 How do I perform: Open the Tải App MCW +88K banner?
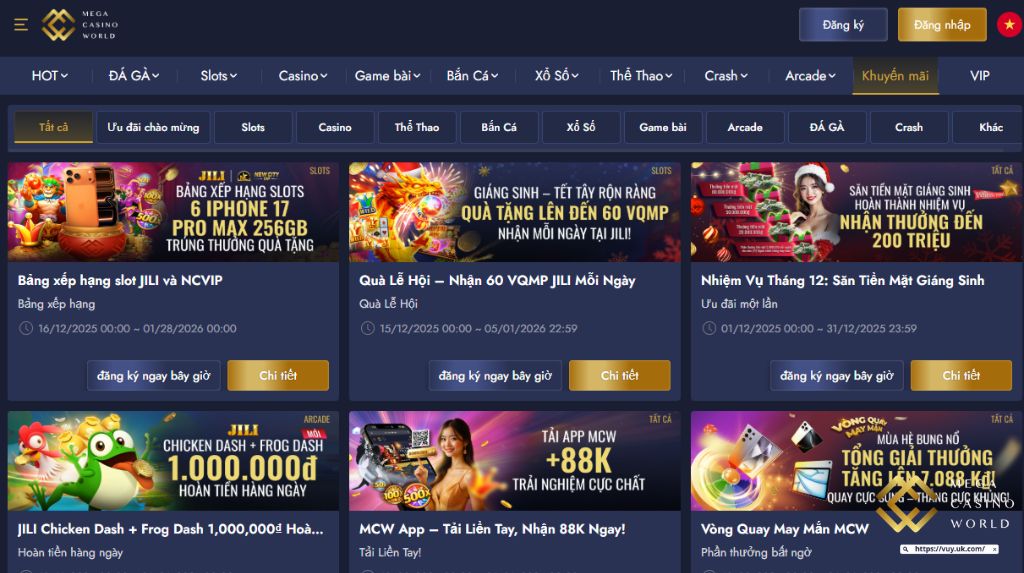coord(515,461)
